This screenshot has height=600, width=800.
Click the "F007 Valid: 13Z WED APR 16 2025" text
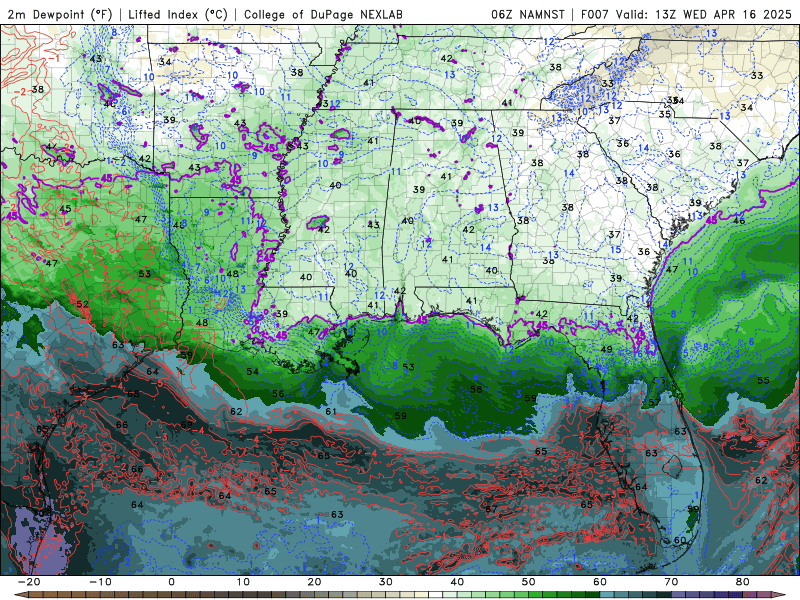pyautogui.click(x=686, y=14)
